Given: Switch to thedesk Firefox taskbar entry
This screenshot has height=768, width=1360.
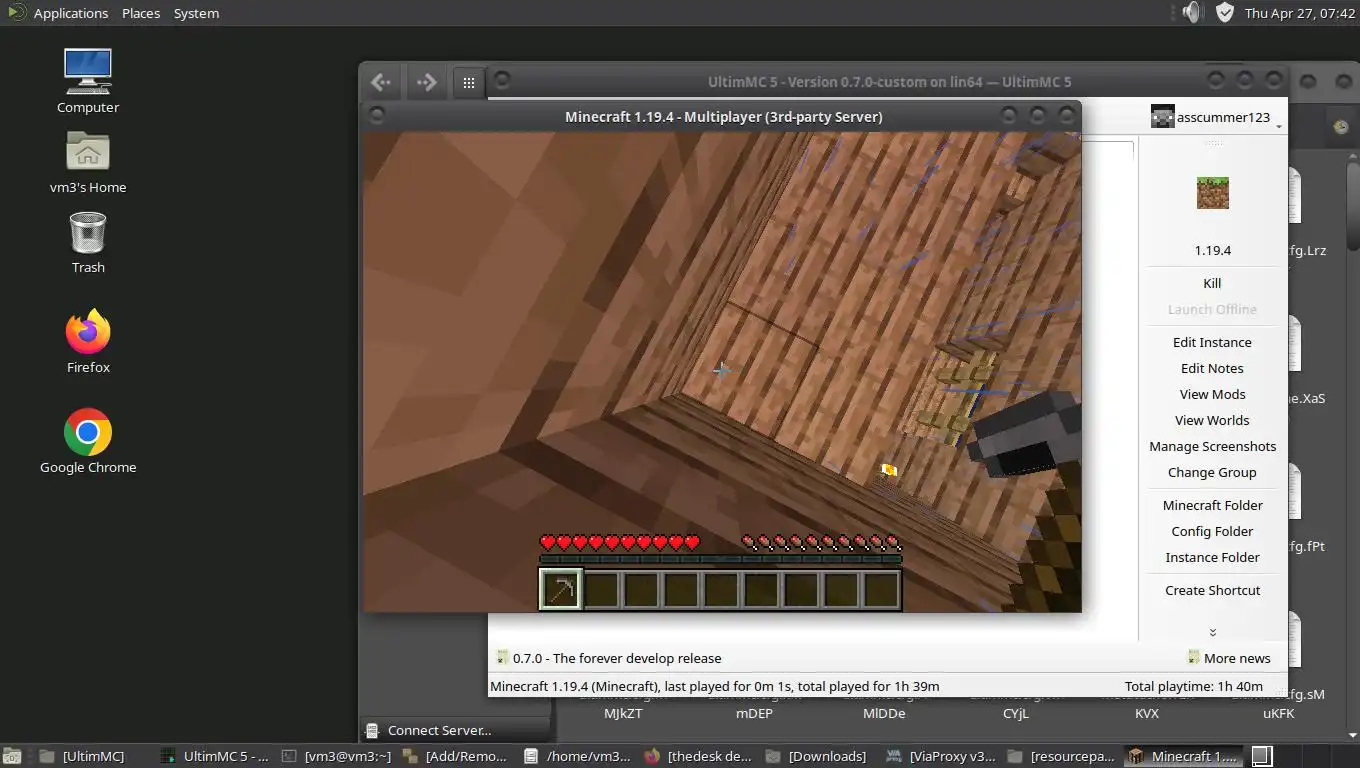Looking at the screenshot, I should (697, 756).
